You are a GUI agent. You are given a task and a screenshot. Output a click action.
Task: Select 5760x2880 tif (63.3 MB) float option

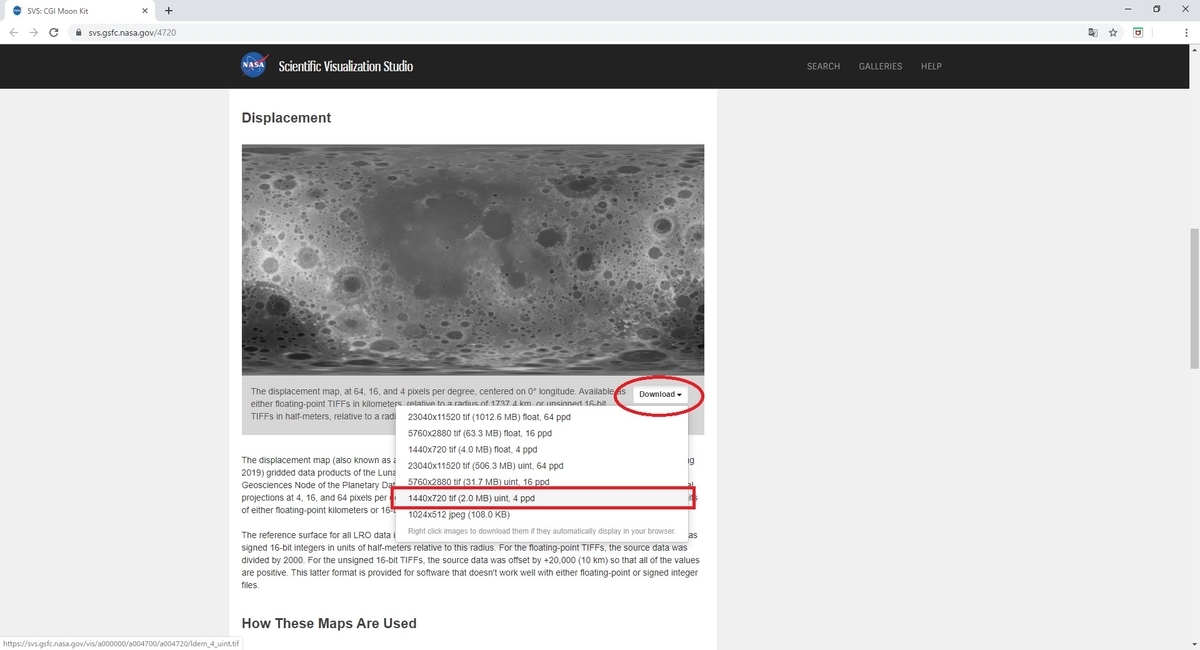pyautogui.click(x=541, y=433)
